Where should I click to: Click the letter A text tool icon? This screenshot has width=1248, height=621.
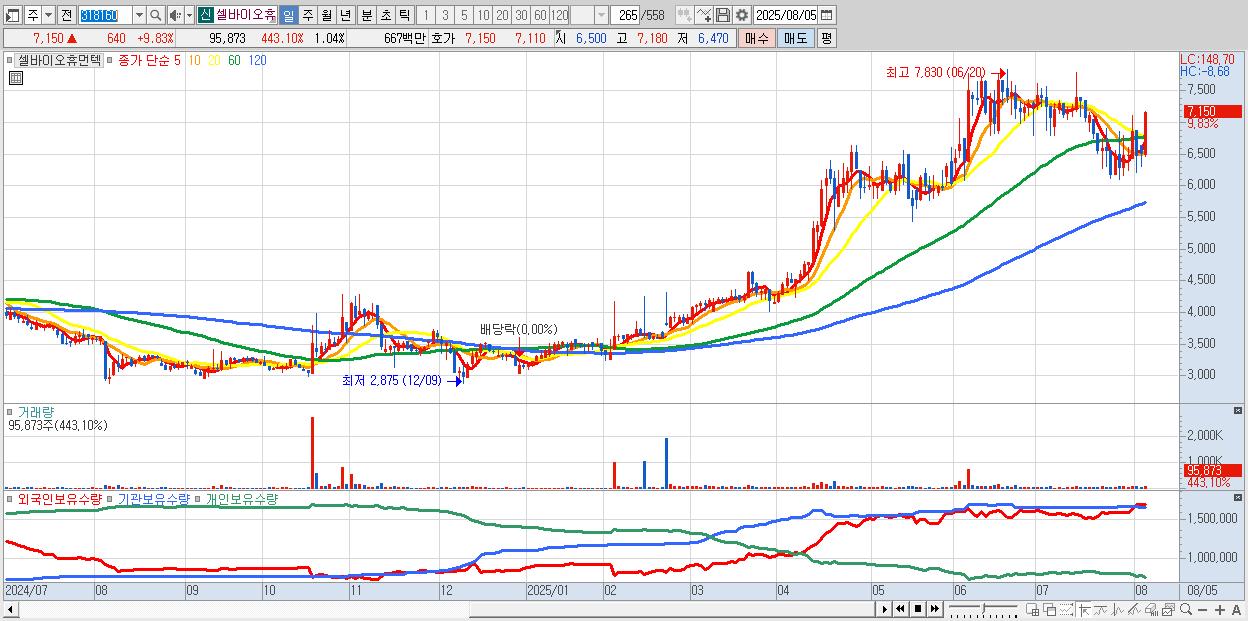pos(1236,610)
